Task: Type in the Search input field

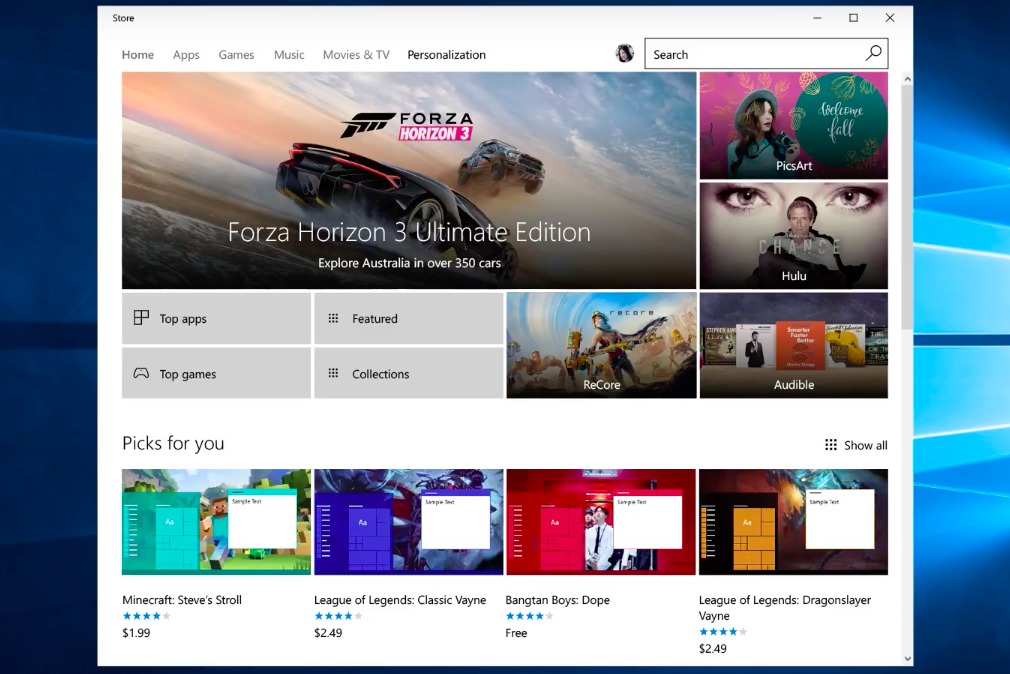Action: point(755,54)
